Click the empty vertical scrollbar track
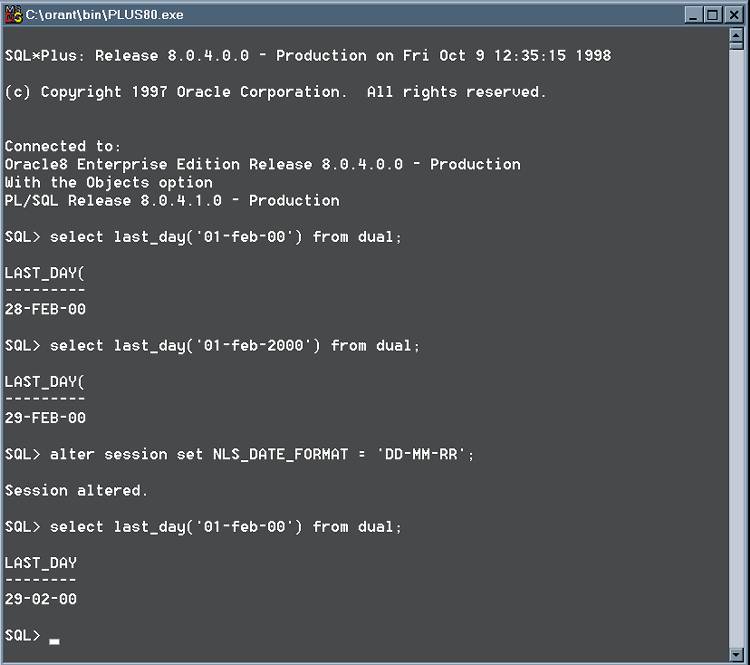The height and width of the screenshot is (665, 750). 736,348
